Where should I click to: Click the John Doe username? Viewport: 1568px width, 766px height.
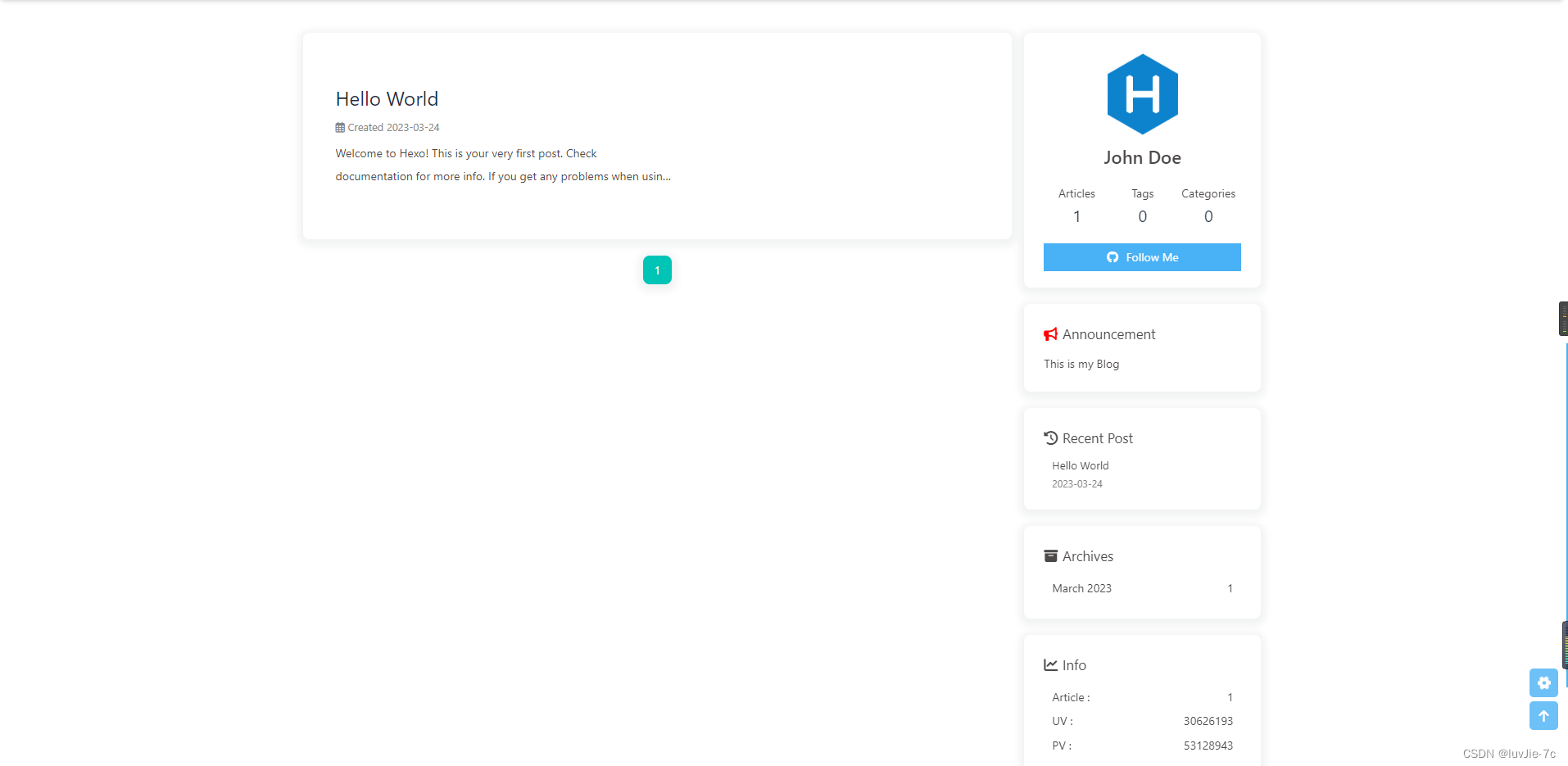1142,157
